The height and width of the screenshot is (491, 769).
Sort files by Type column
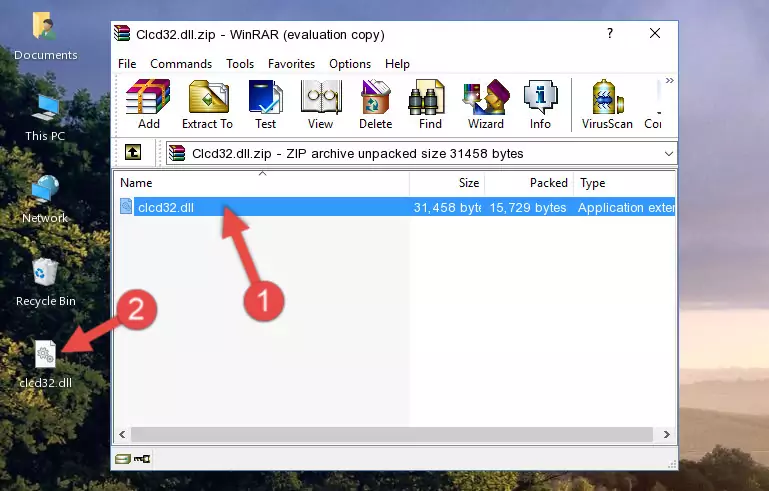click(625, 183)
